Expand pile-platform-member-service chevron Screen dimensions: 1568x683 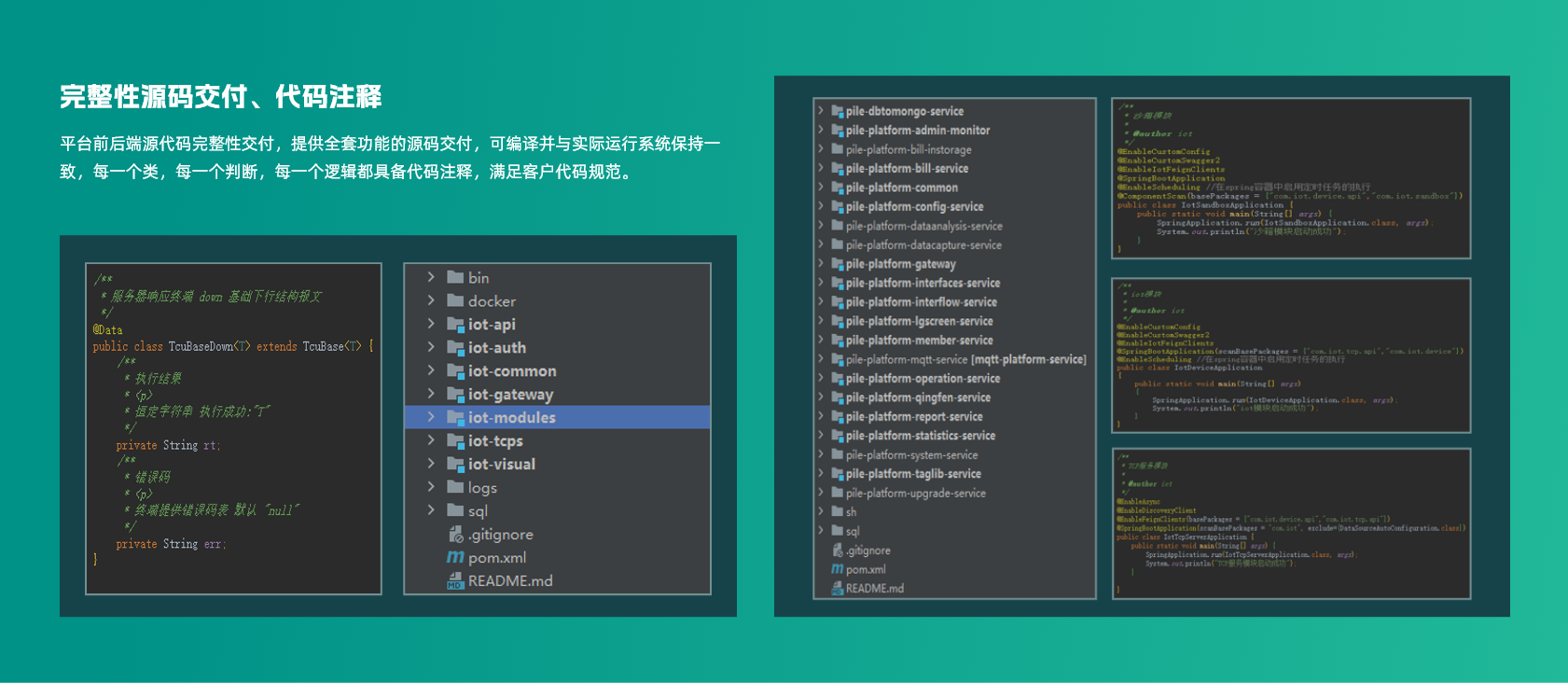point(821,340)
